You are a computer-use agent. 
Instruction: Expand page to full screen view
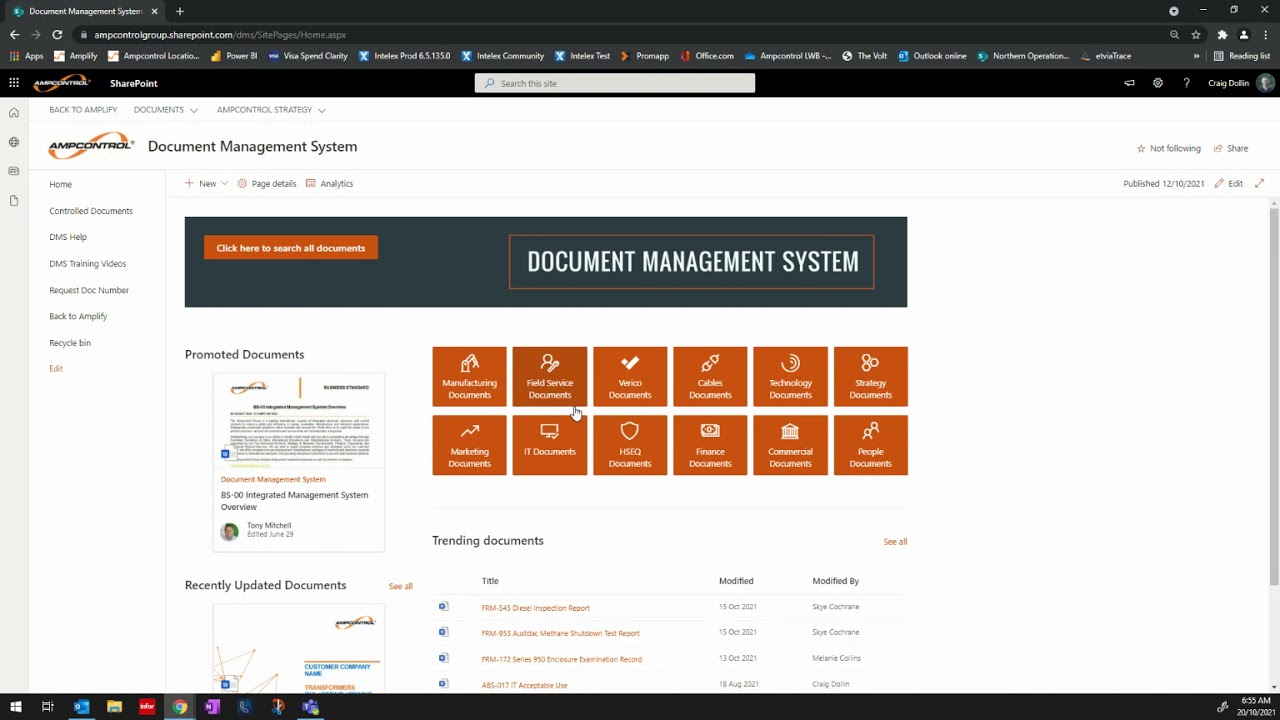tap(1259, 183)
